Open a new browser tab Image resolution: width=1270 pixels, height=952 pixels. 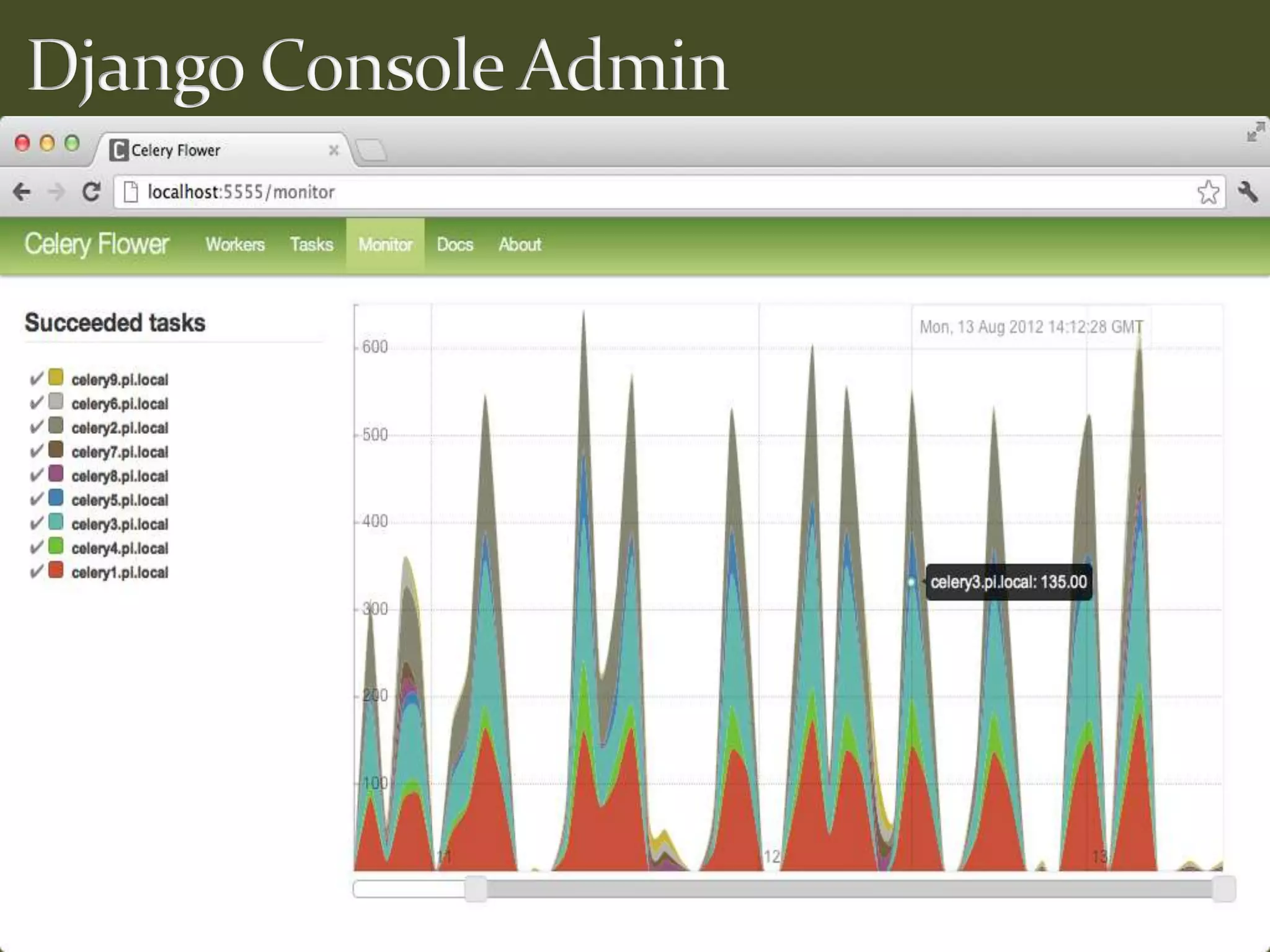pos(371,150)
